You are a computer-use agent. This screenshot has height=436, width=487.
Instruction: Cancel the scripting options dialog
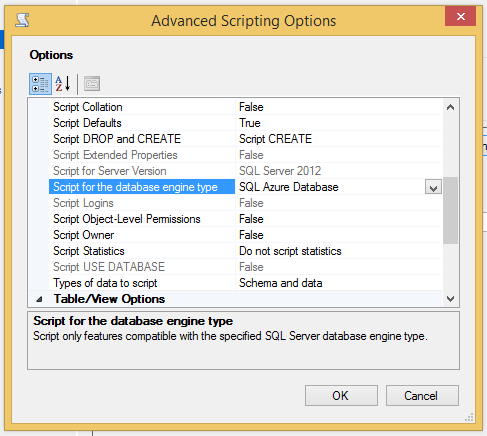tap(422, 396)
